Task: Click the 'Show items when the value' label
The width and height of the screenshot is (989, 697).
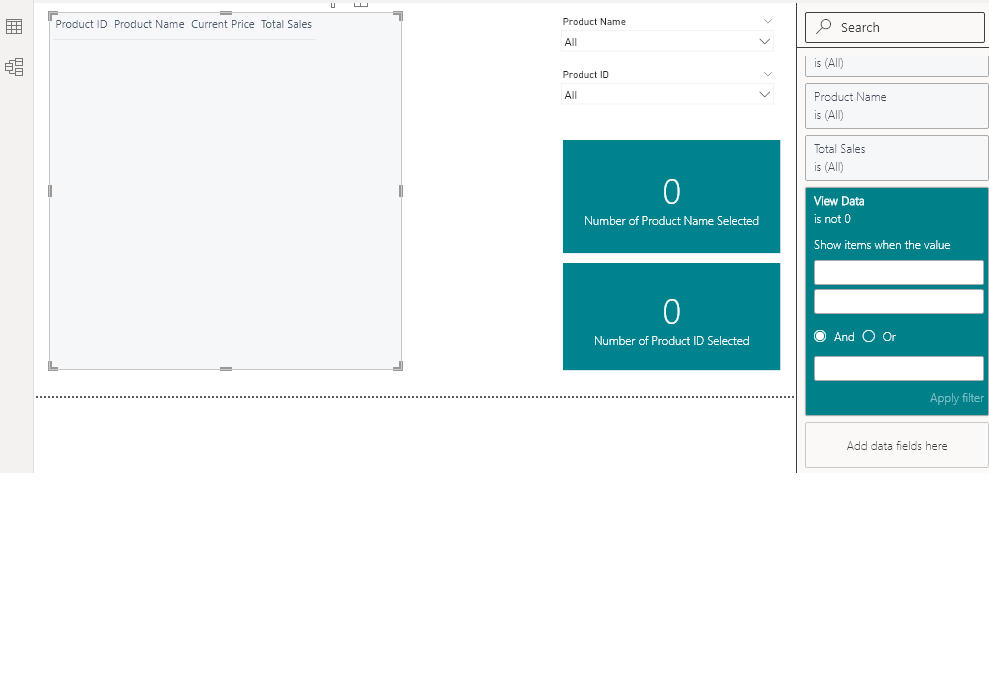Action: coord(882,245)
